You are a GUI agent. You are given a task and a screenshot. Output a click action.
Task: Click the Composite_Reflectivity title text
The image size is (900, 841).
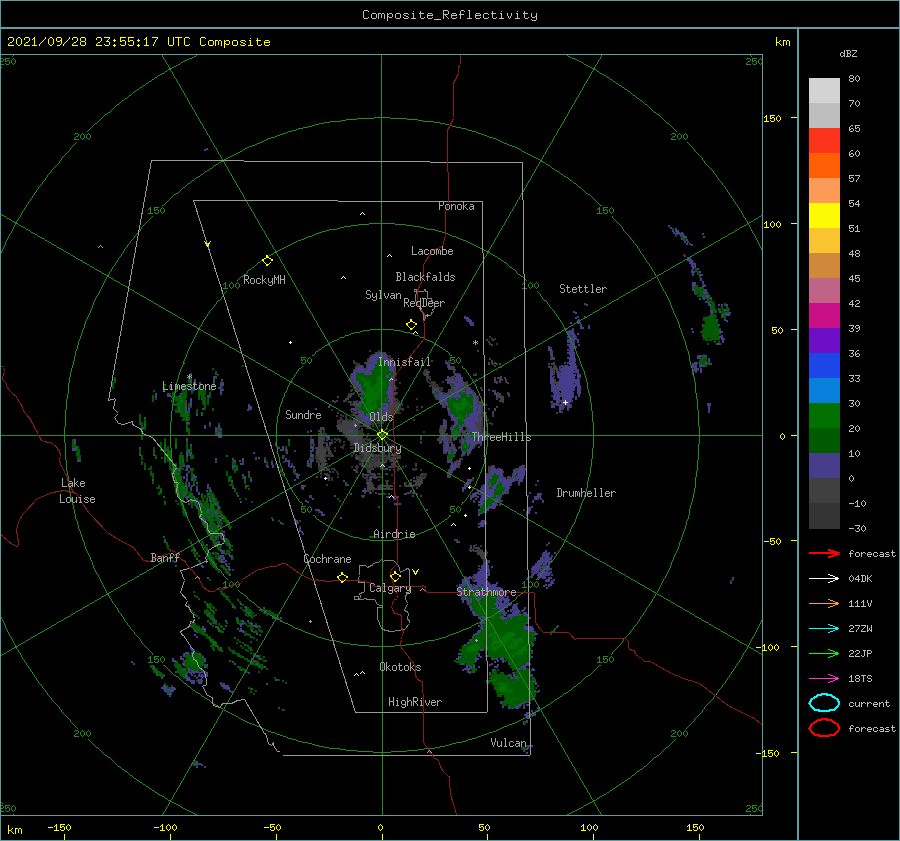pyautogui.click(x=450, y=15)
